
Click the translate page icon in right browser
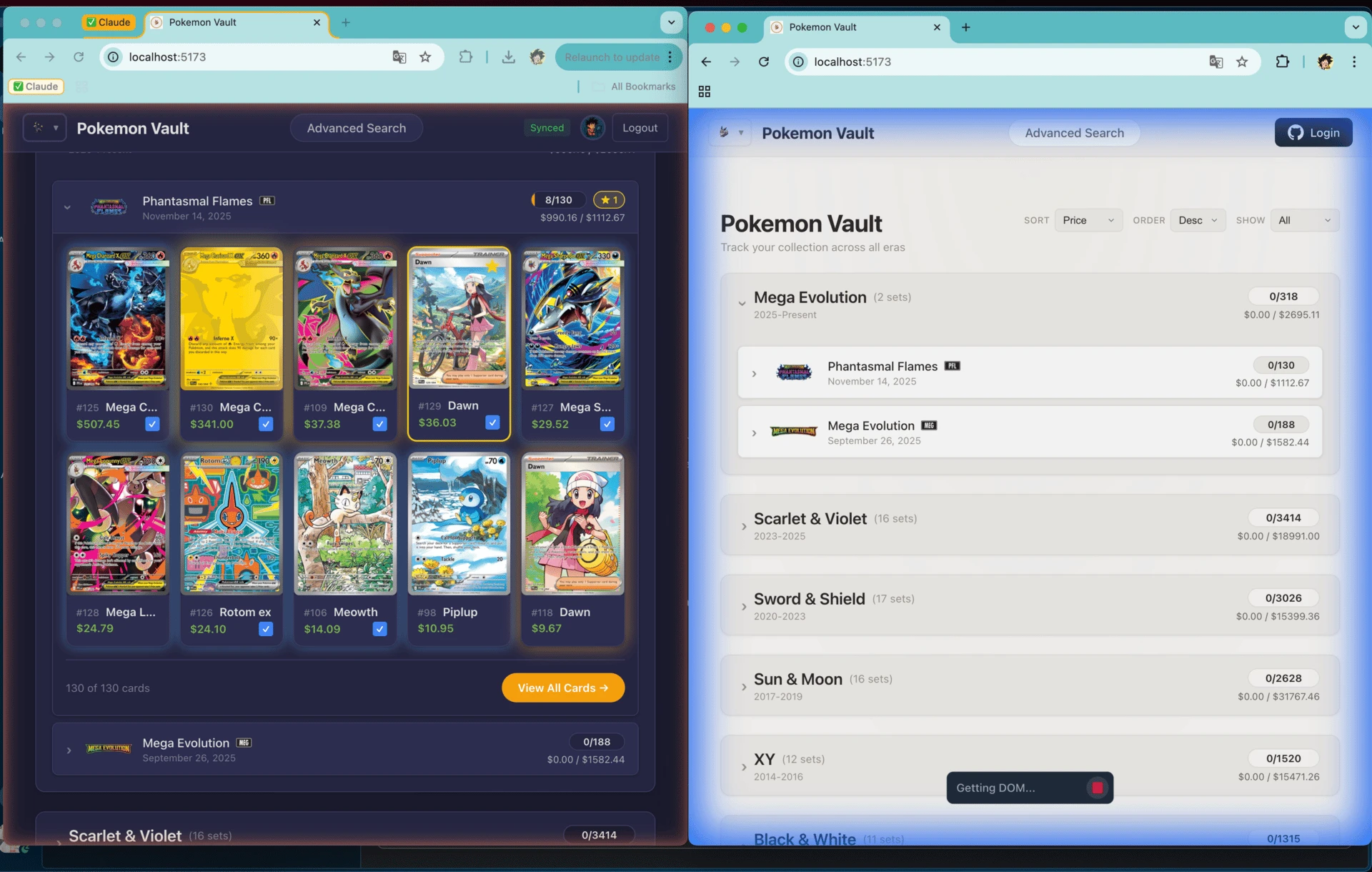point(1216,61)
